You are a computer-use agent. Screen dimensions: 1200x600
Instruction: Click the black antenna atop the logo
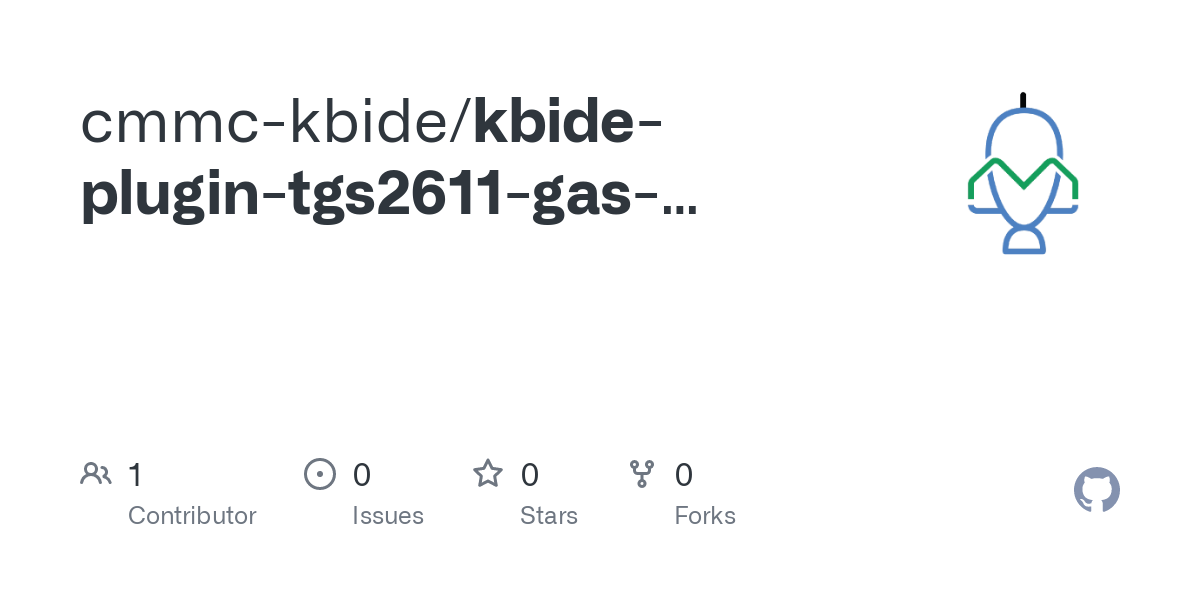point(1023,100)
